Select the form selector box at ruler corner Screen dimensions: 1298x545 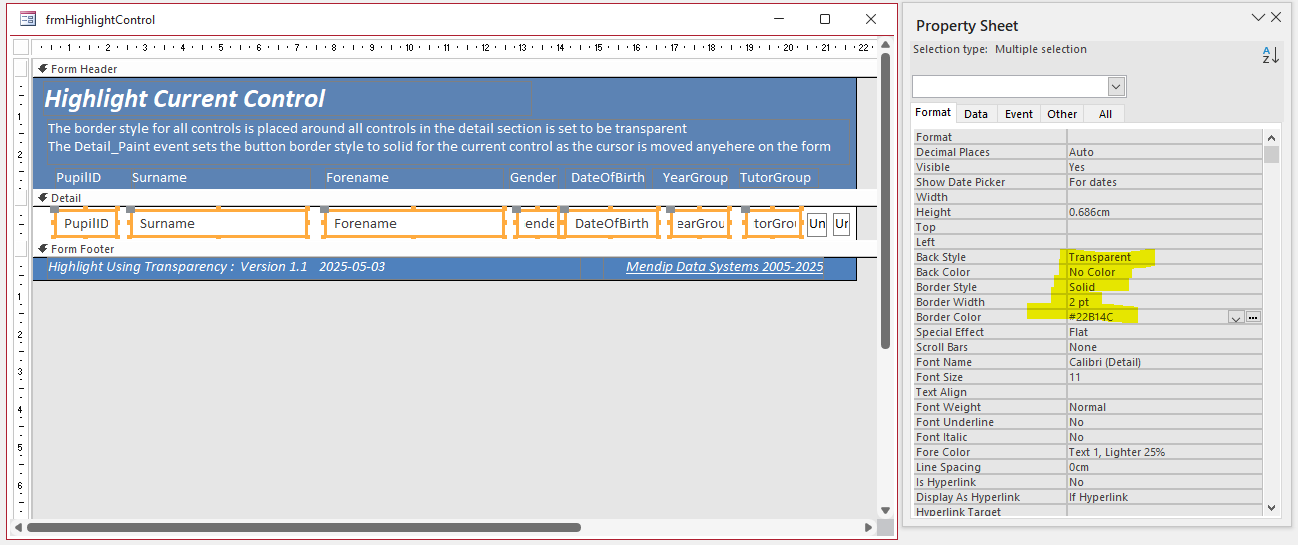[21, 46]
